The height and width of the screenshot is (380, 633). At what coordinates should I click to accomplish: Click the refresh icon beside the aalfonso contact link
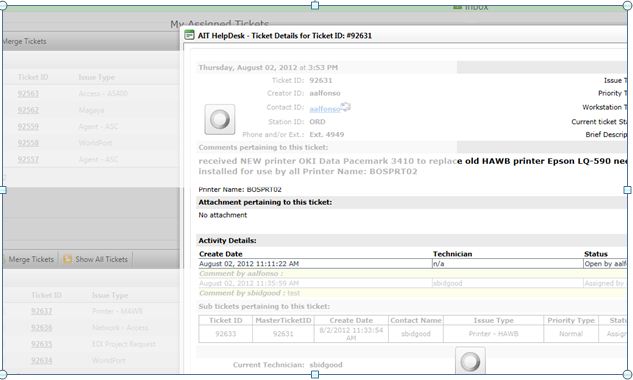point(346,107)
